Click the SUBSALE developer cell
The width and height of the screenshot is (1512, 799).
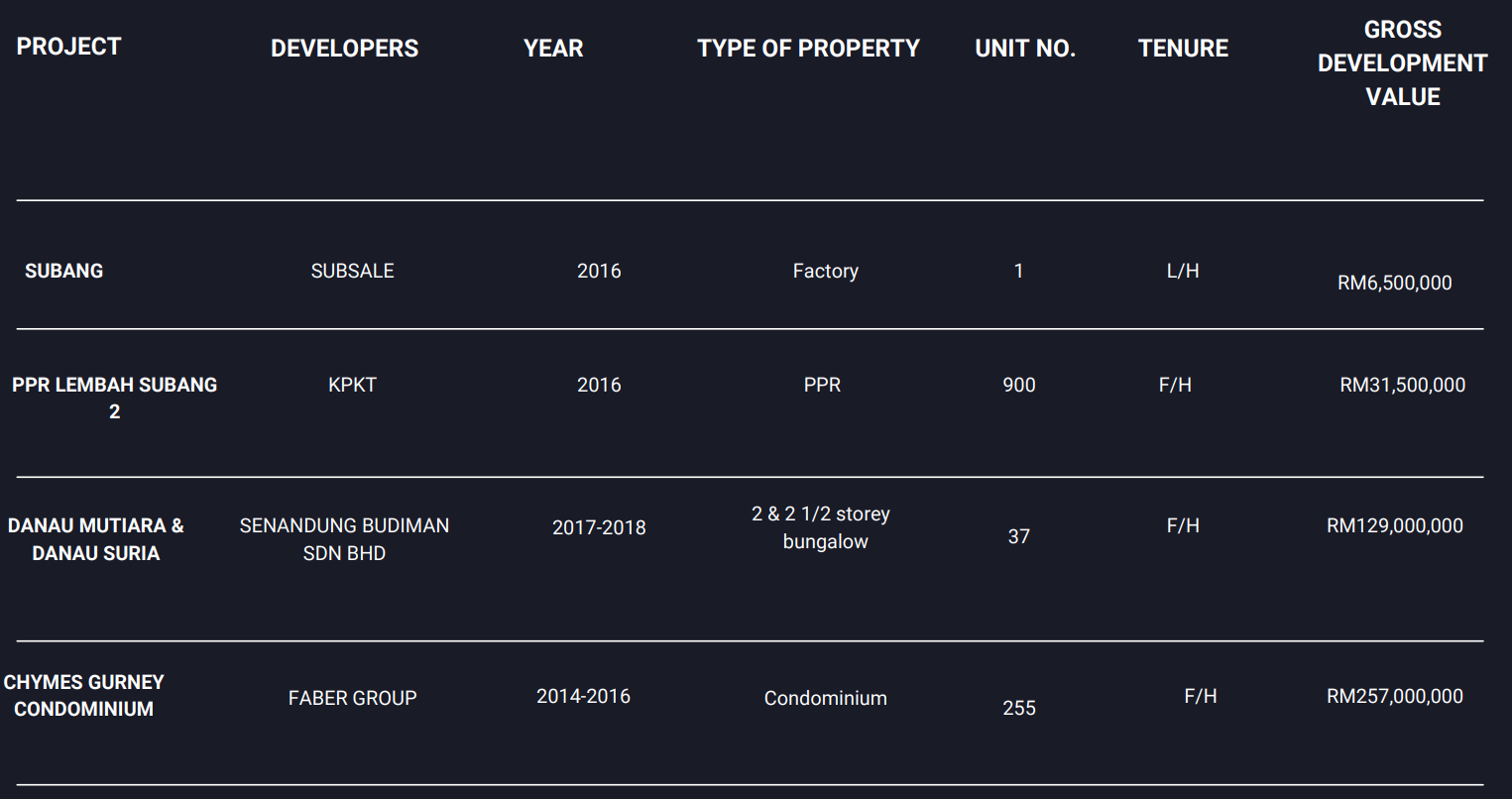pyautogui.click(x=352, y=271)
